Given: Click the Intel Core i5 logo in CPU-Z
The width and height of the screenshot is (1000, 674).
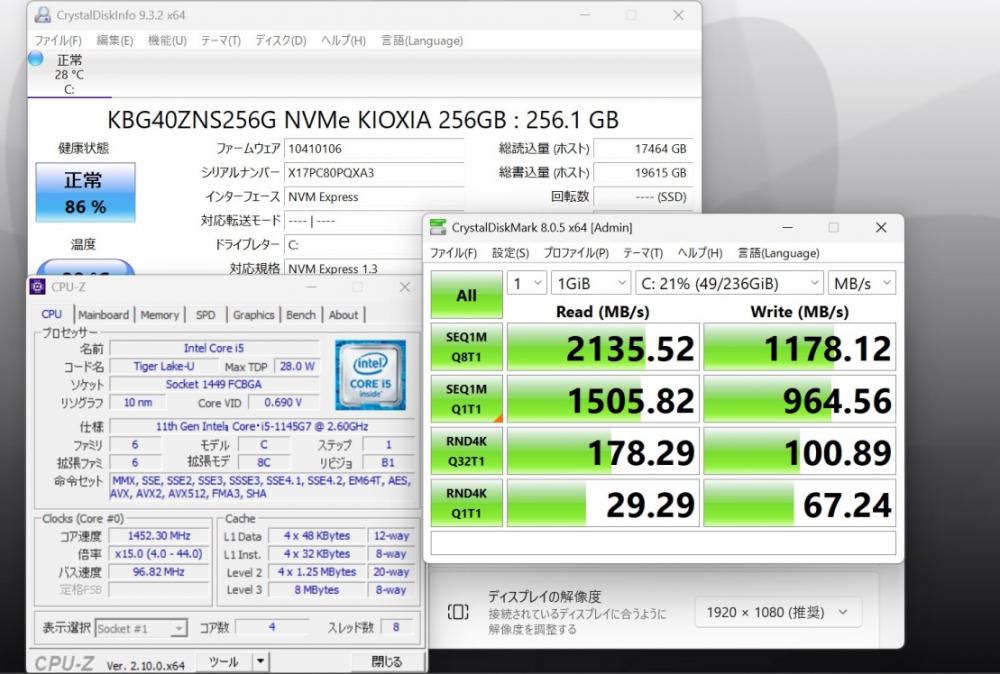Looking at the screenshot, I should click(371, 374).
